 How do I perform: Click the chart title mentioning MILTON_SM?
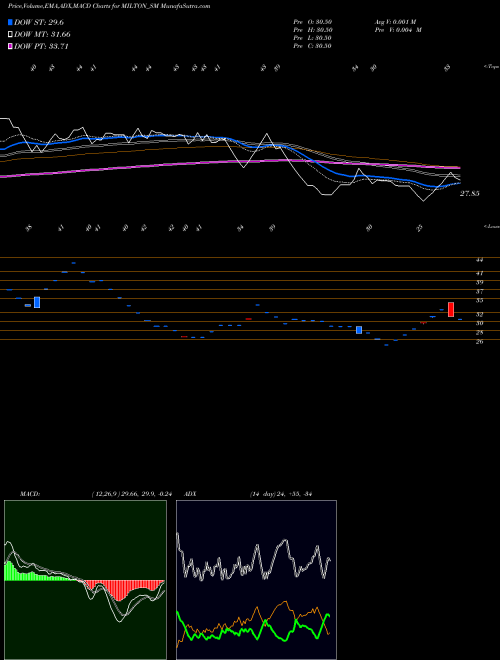[109, 6]
